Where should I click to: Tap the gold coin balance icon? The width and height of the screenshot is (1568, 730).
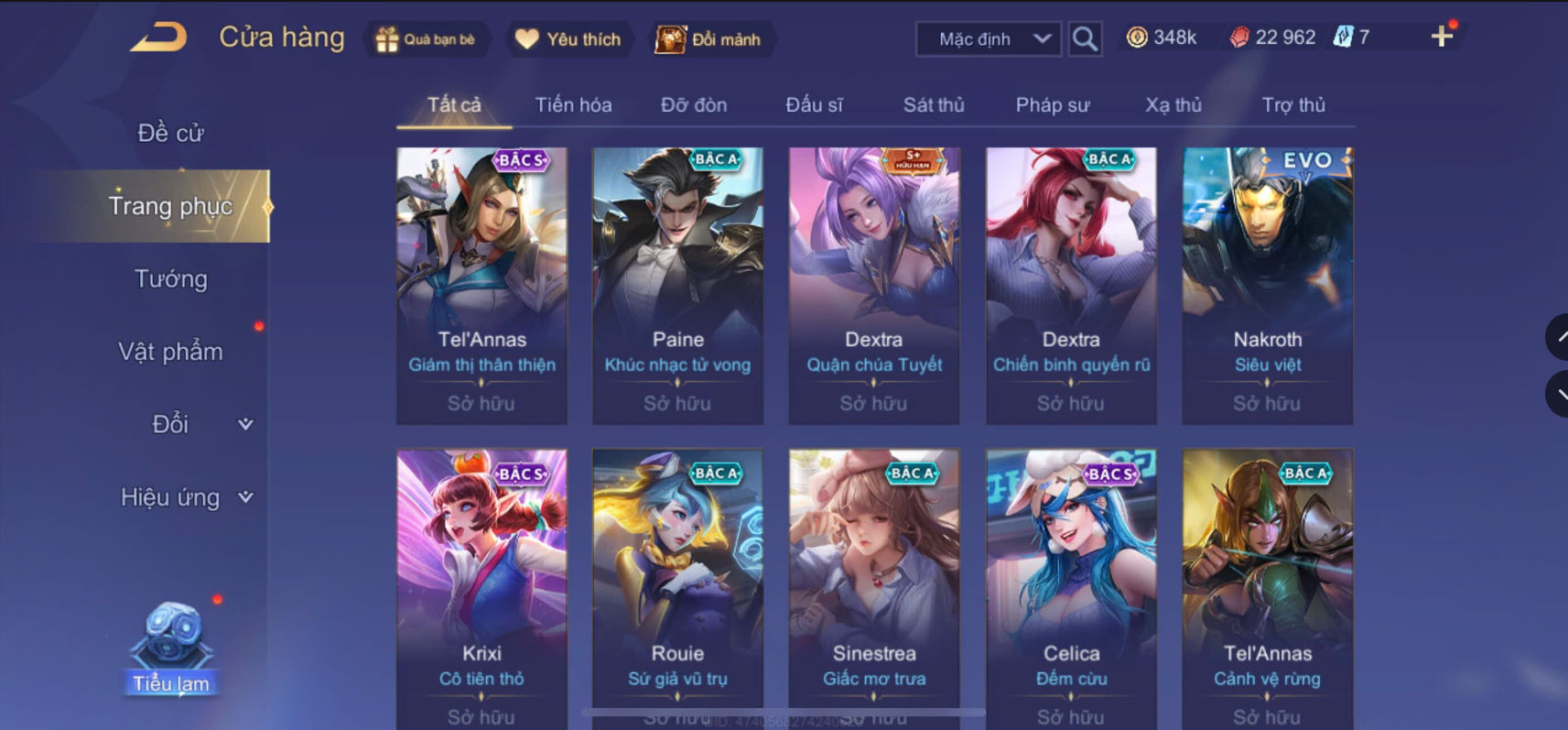1137,38
